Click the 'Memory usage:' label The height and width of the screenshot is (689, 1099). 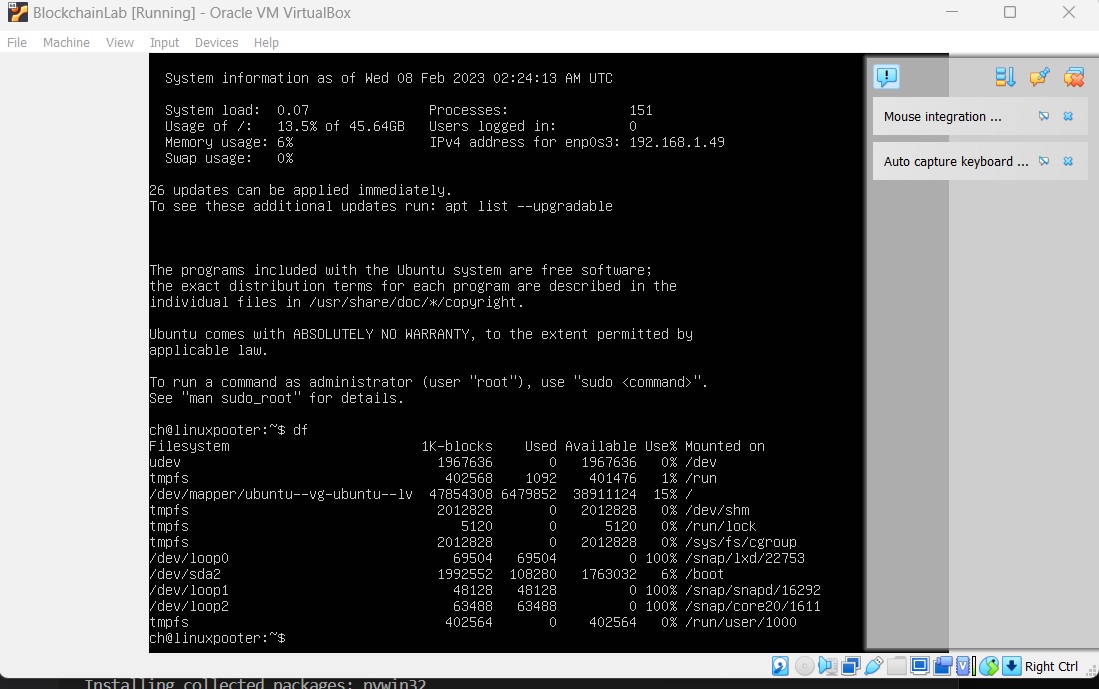click(217, 143)
